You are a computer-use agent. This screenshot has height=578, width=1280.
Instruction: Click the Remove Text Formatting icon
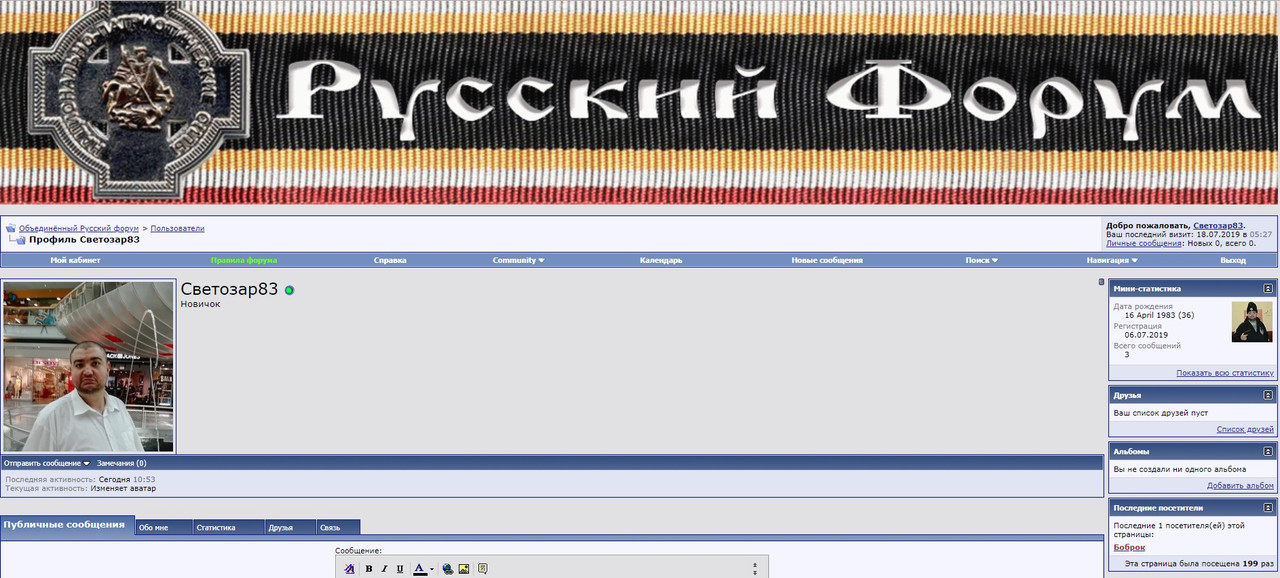tap(350, 569)
